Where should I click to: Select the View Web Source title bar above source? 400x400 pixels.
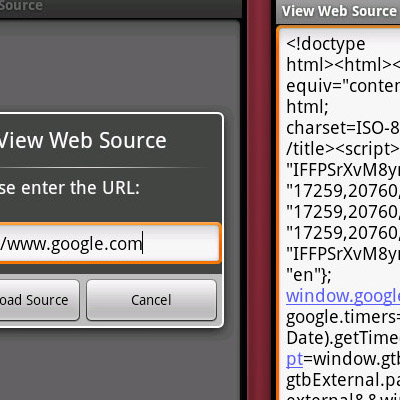338,11
